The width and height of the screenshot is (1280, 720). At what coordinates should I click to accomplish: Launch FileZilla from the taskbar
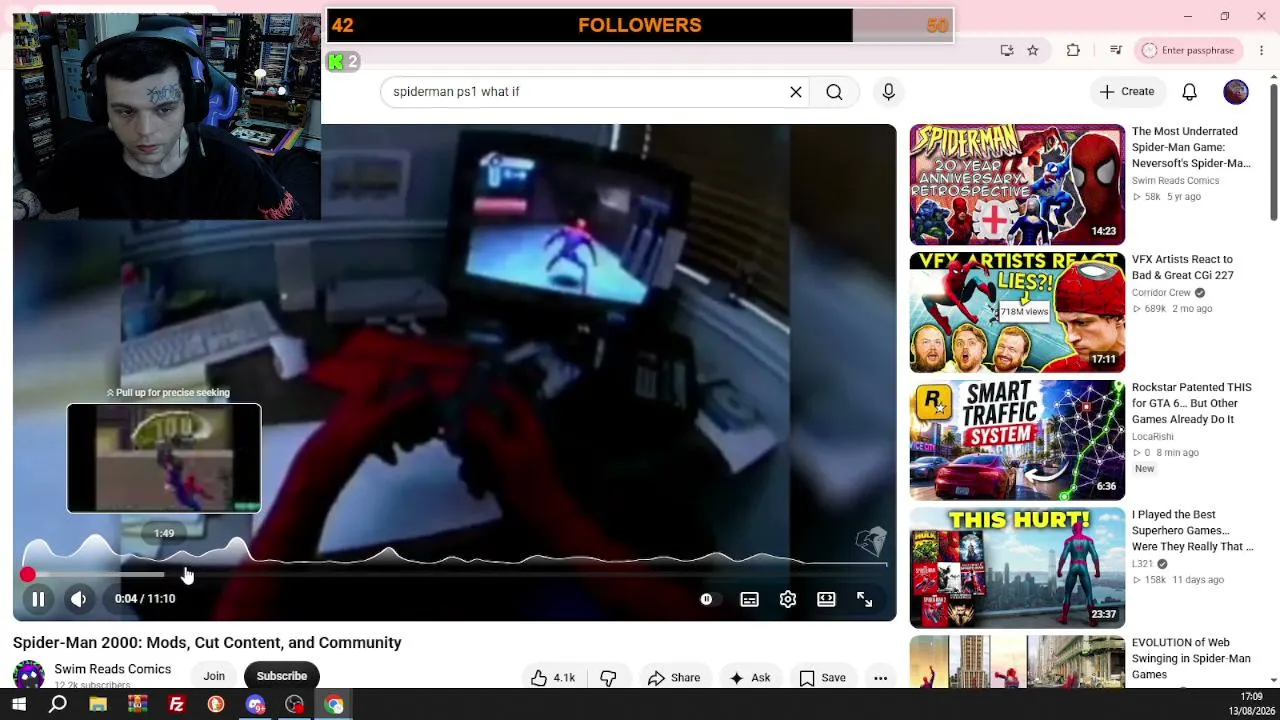[177, 705]
